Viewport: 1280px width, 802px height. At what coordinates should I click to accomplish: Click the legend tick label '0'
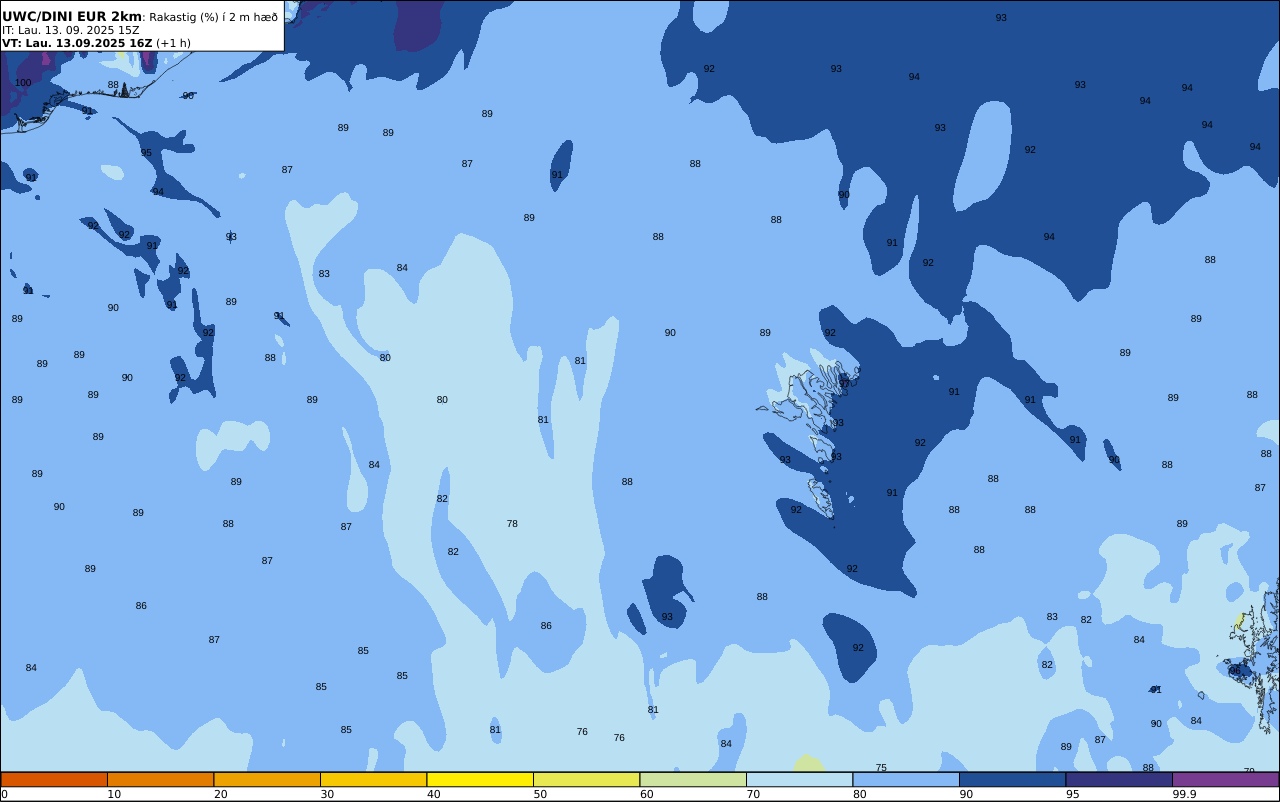pos(4,794)
